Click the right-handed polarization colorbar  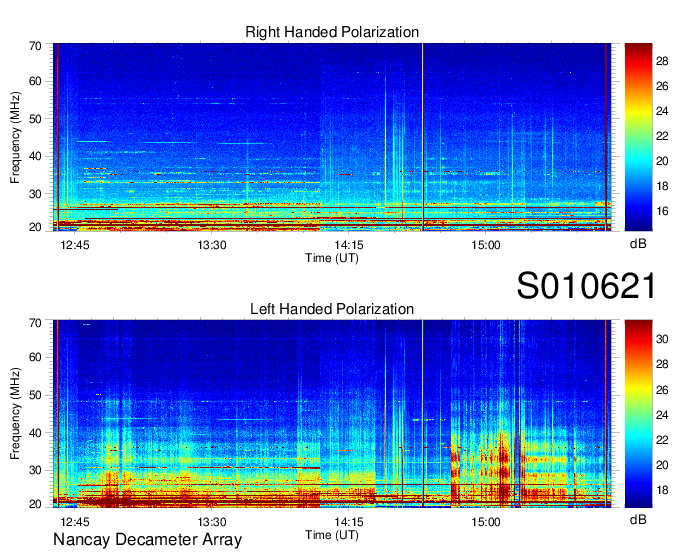click(638, 137)
